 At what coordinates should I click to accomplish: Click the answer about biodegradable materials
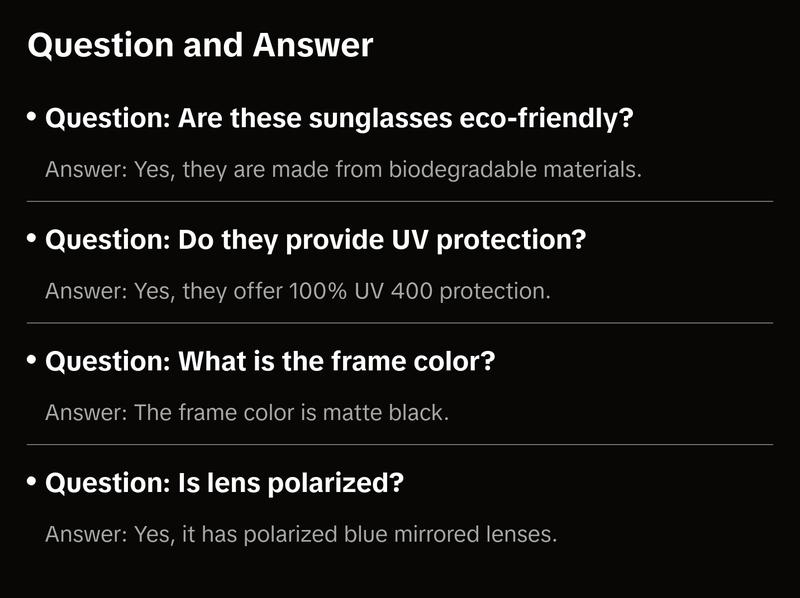coord(343,169)
